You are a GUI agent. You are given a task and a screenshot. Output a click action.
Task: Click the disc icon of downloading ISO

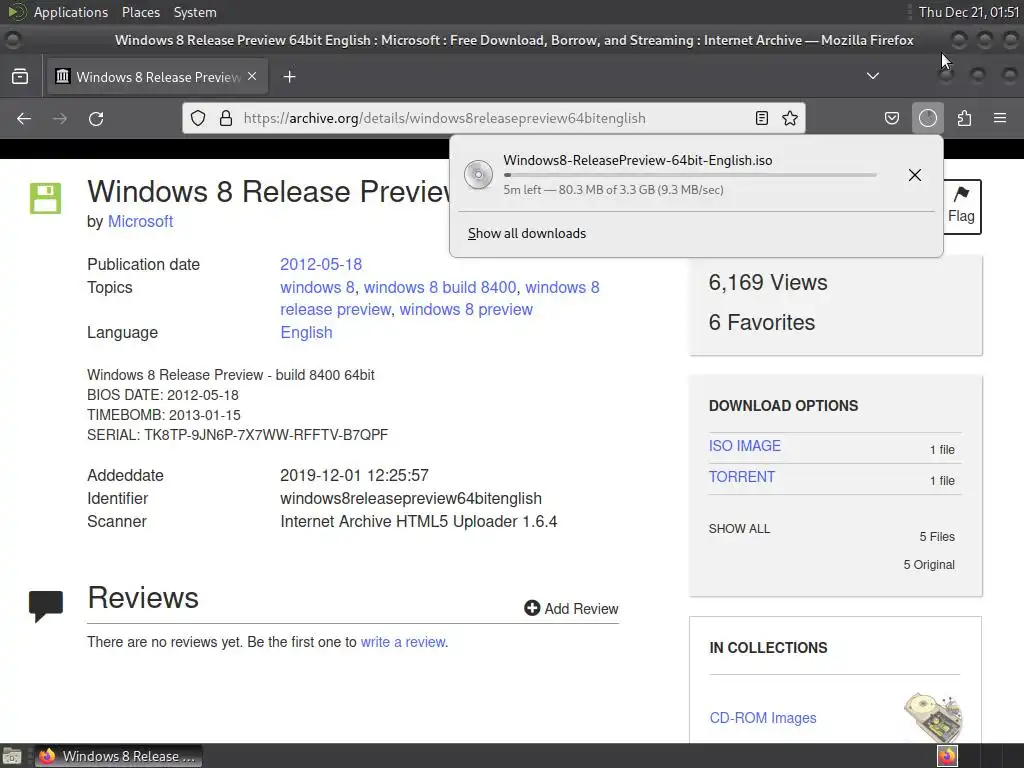[x=478, y=174]
